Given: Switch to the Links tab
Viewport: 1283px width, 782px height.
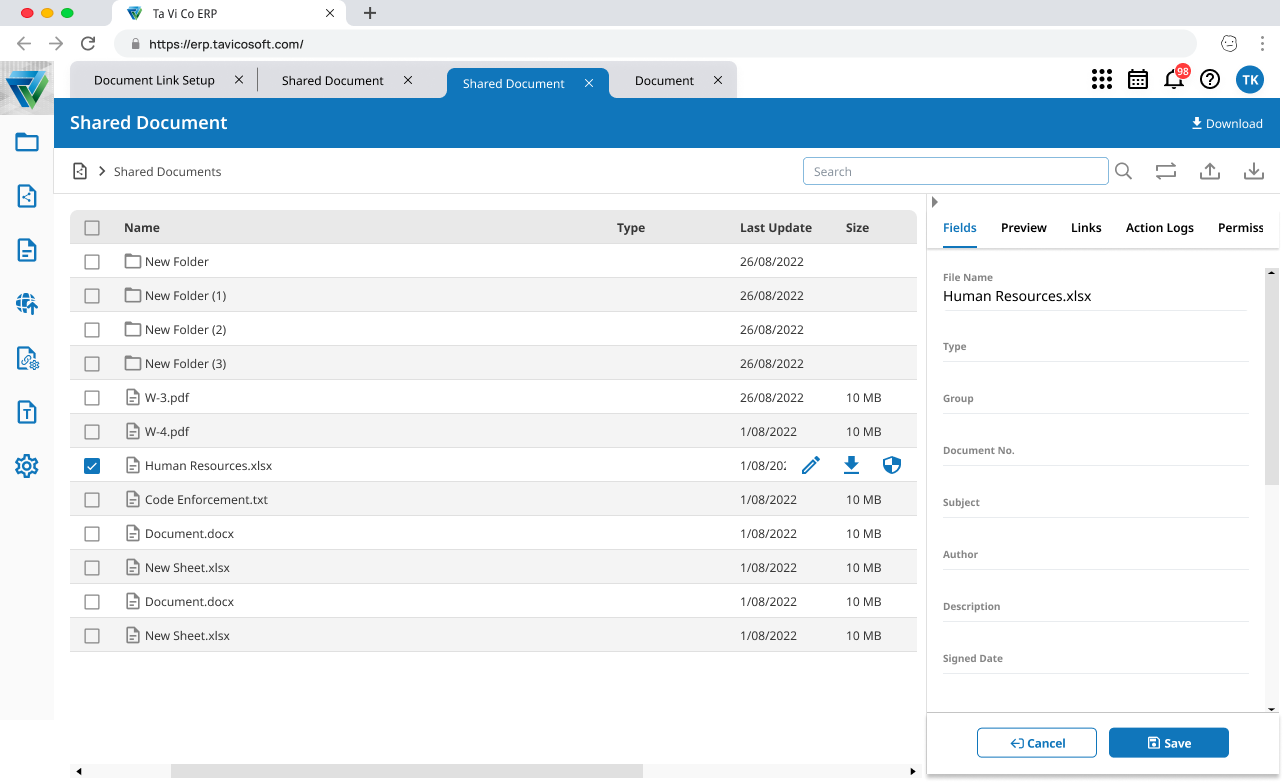Looking at the screenshot, I should pos(1086,228).
